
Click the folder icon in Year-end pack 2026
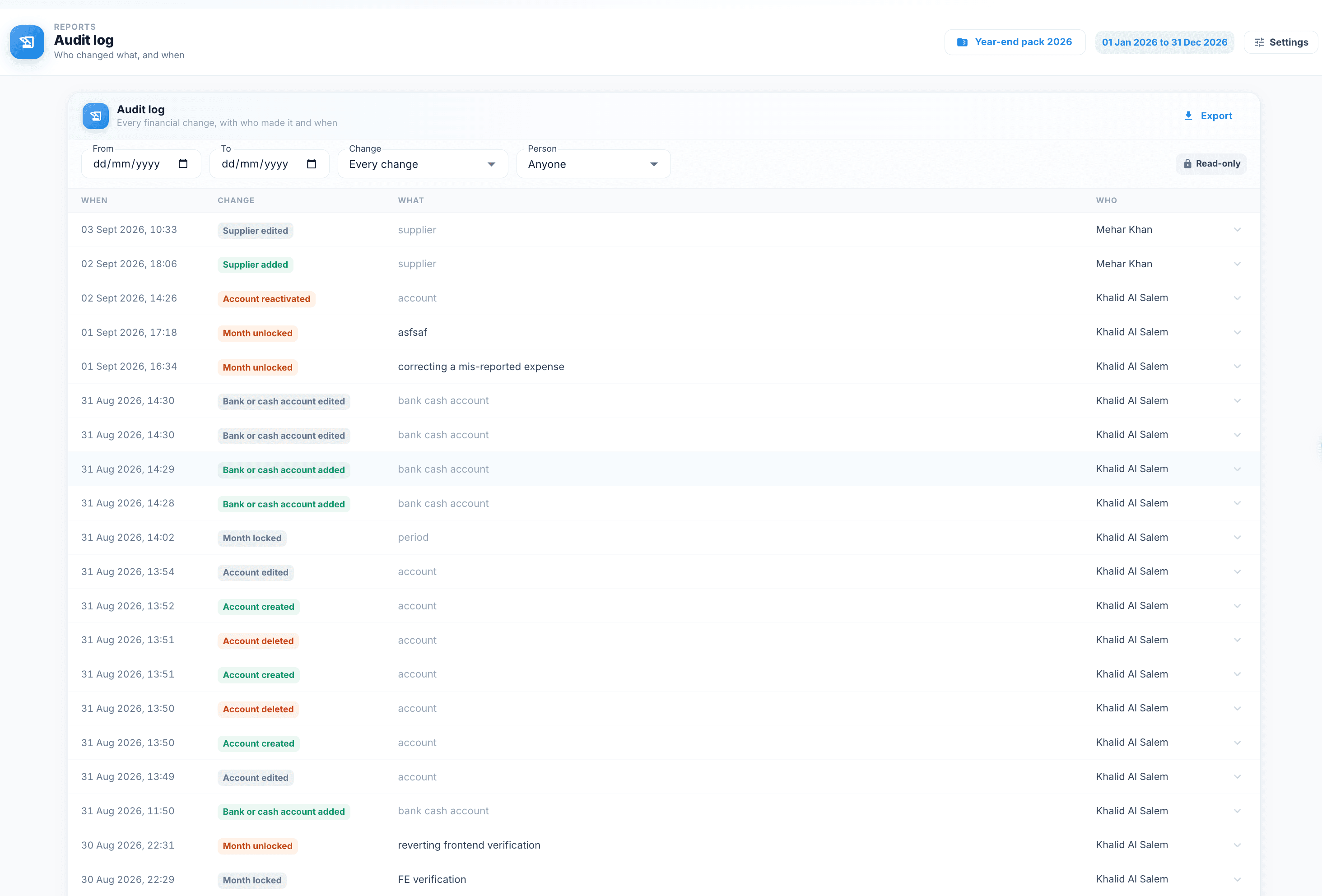point(963,42)
